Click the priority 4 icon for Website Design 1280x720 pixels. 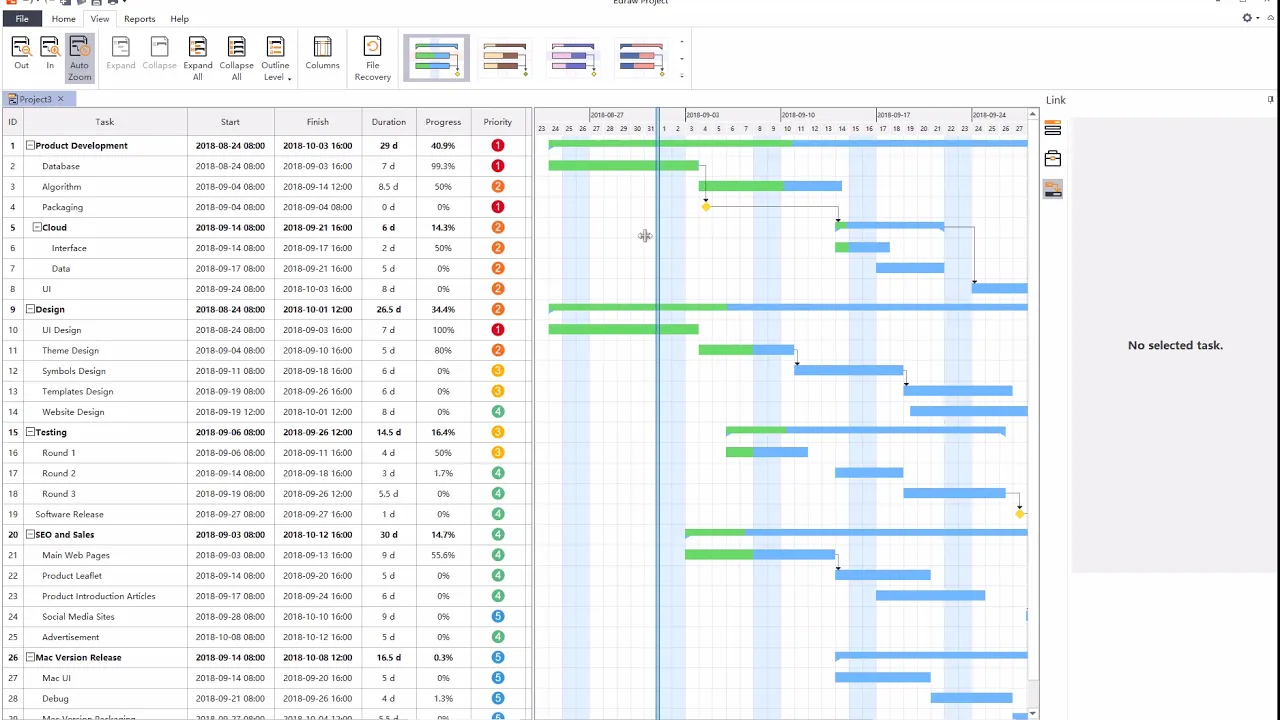pyautogui.click(x=498, y=412)
